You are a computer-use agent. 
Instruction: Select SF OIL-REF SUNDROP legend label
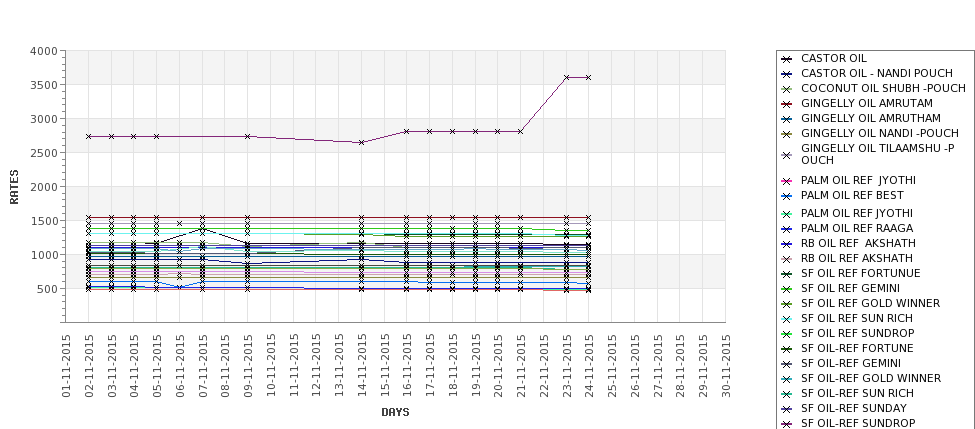coord(858,423)
